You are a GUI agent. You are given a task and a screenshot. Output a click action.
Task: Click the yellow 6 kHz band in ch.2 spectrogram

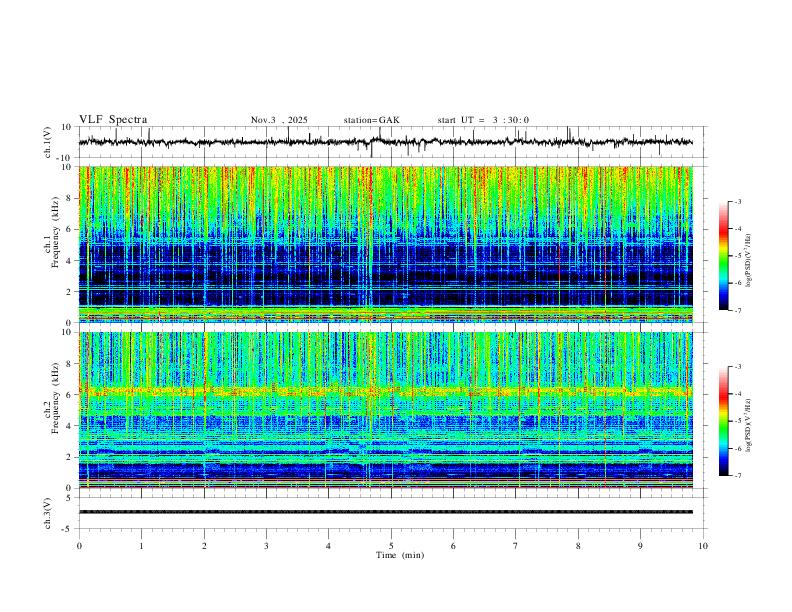[386, 391]
